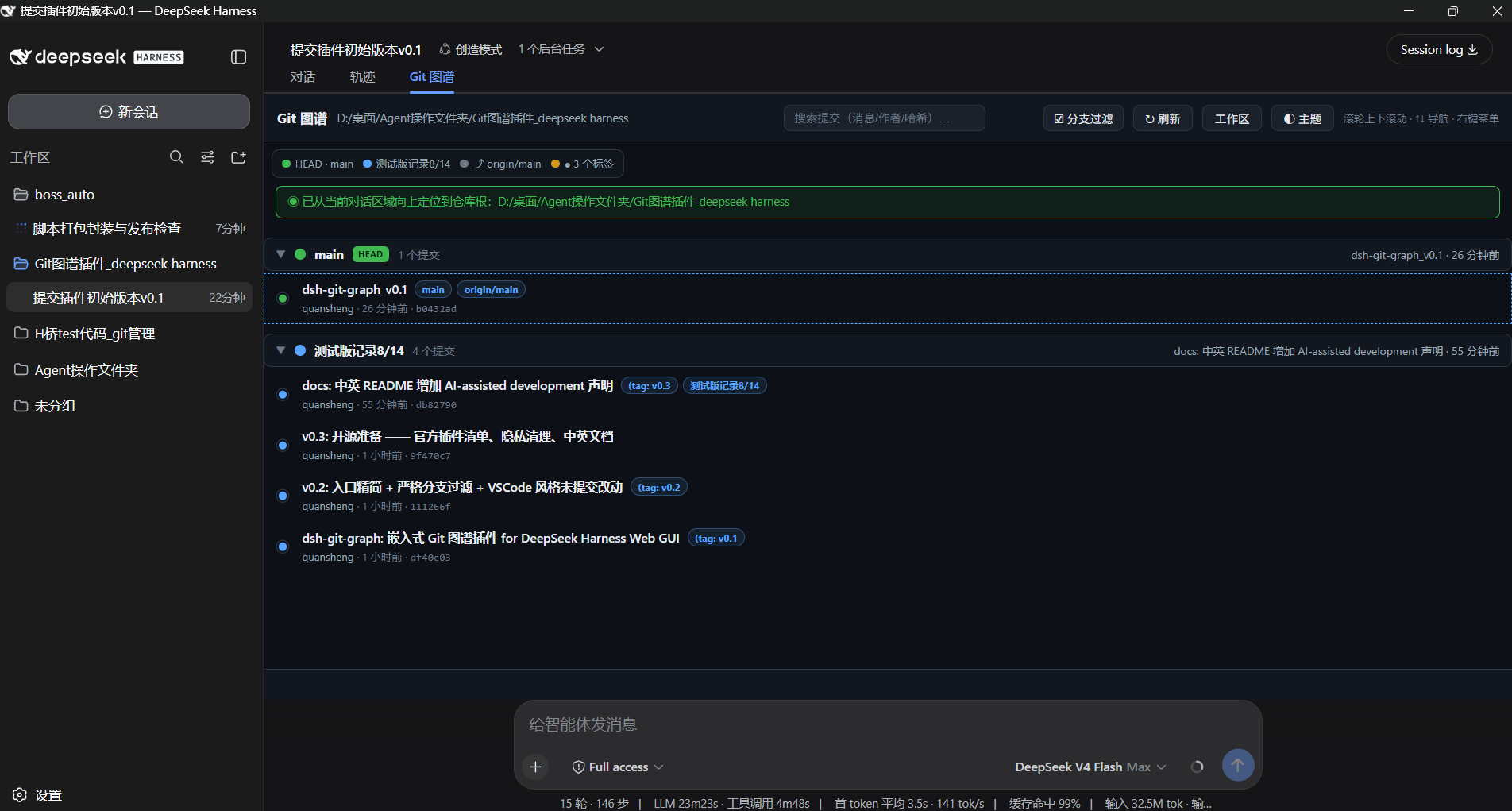Click the main branch tag on commit
The height and width of the screenshot is (811, 1512).
click(433, 290)
